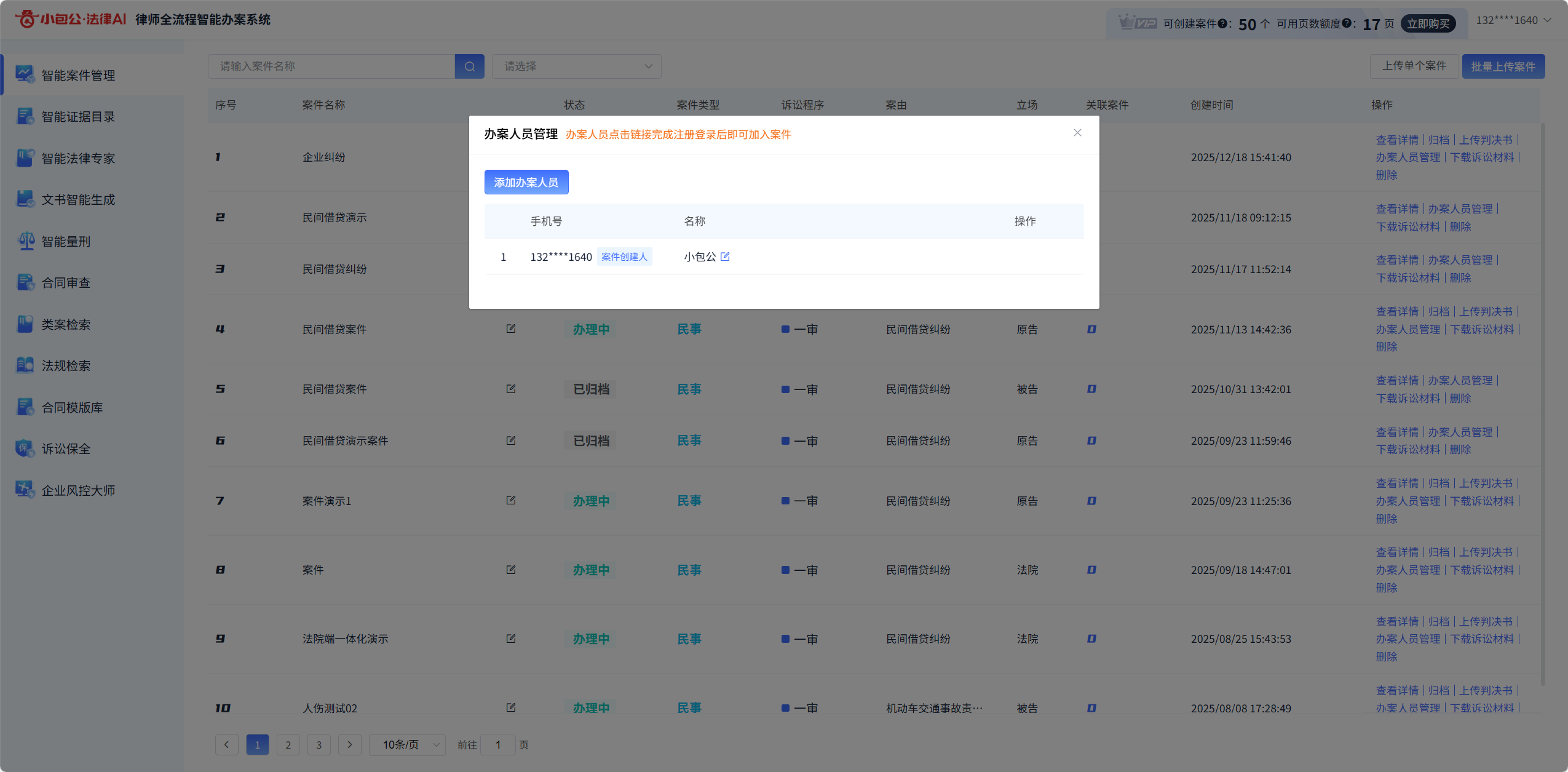
Task: Focus the 请输入案件名称 search field
Action: tap(331, 66)
